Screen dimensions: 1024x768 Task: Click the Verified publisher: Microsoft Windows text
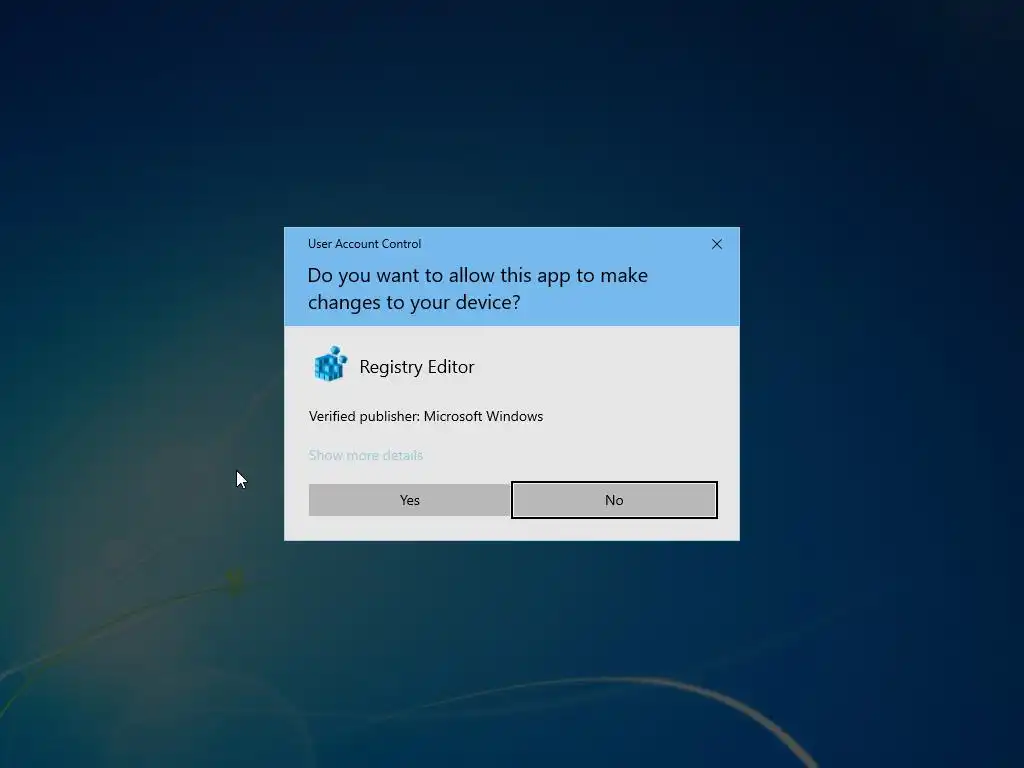tap(426, 417)
